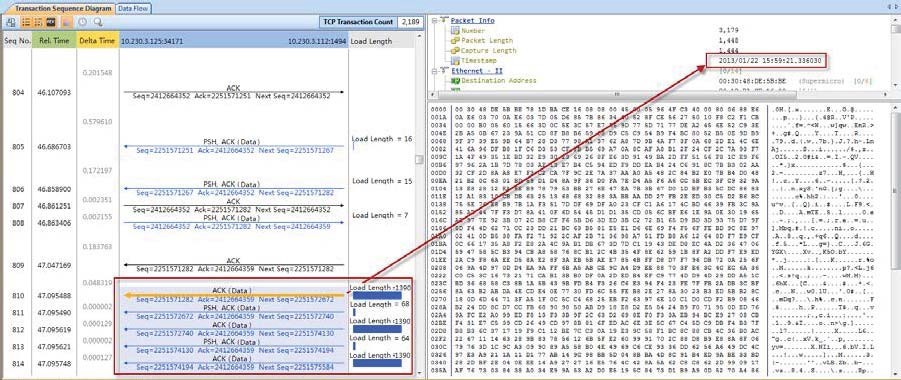The height and width of the screenshot is (380, 901).
Task: Click the 10.230.3.112:1494 endpoint header
Action: pyautogui.click(x=317, y=41)
